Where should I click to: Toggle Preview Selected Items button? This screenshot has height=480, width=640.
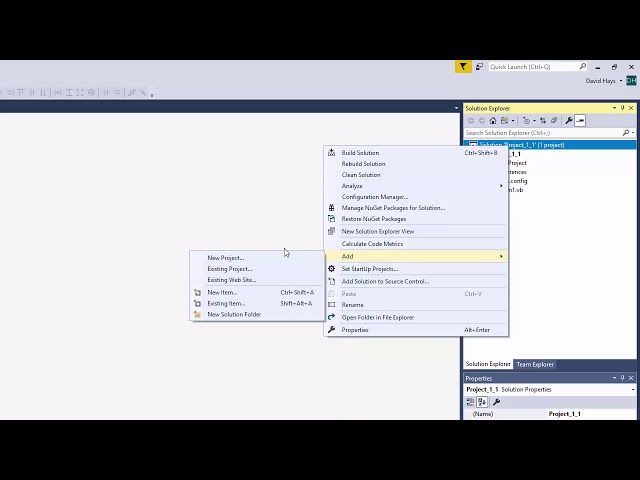[x=580, y=120]
